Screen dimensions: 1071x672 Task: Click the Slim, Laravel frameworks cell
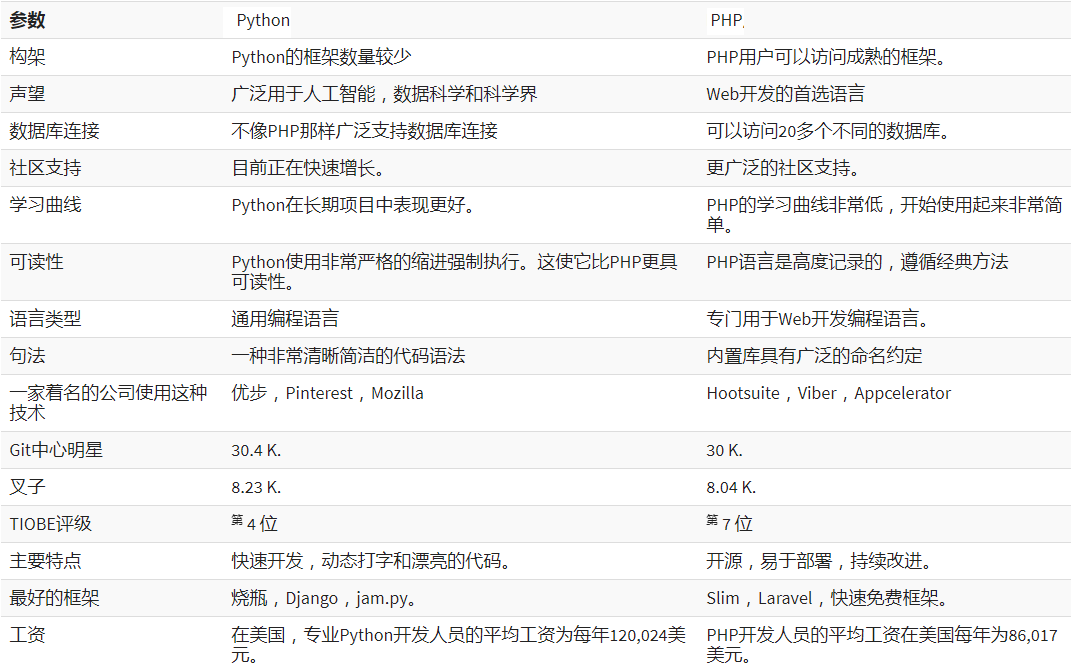(826, 599)
